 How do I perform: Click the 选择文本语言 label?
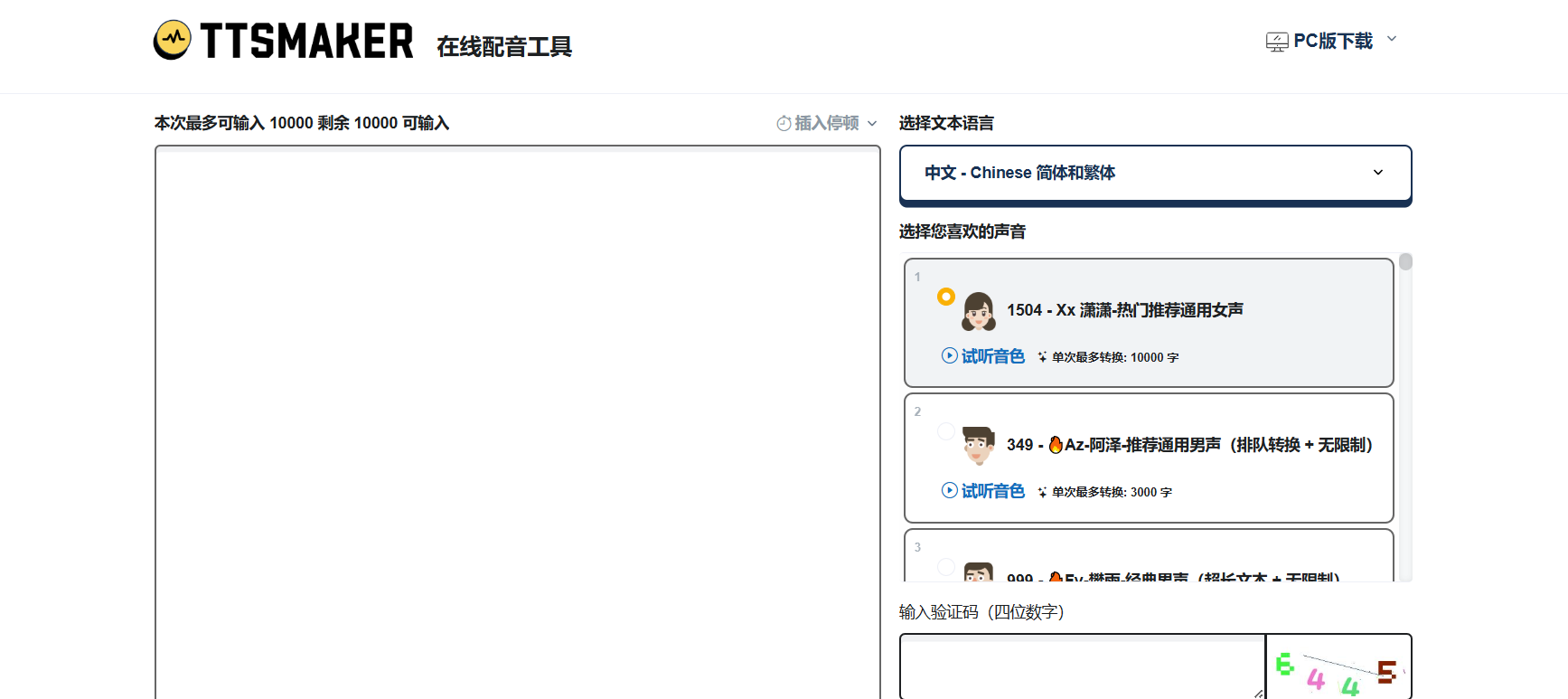pyautogui.click(x=946, y=123)
